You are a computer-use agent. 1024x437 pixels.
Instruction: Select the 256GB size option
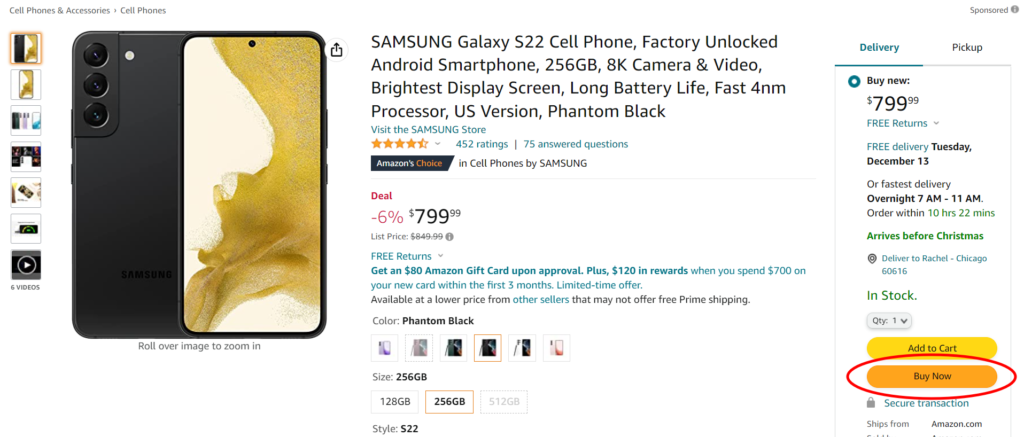pos(450,402)
